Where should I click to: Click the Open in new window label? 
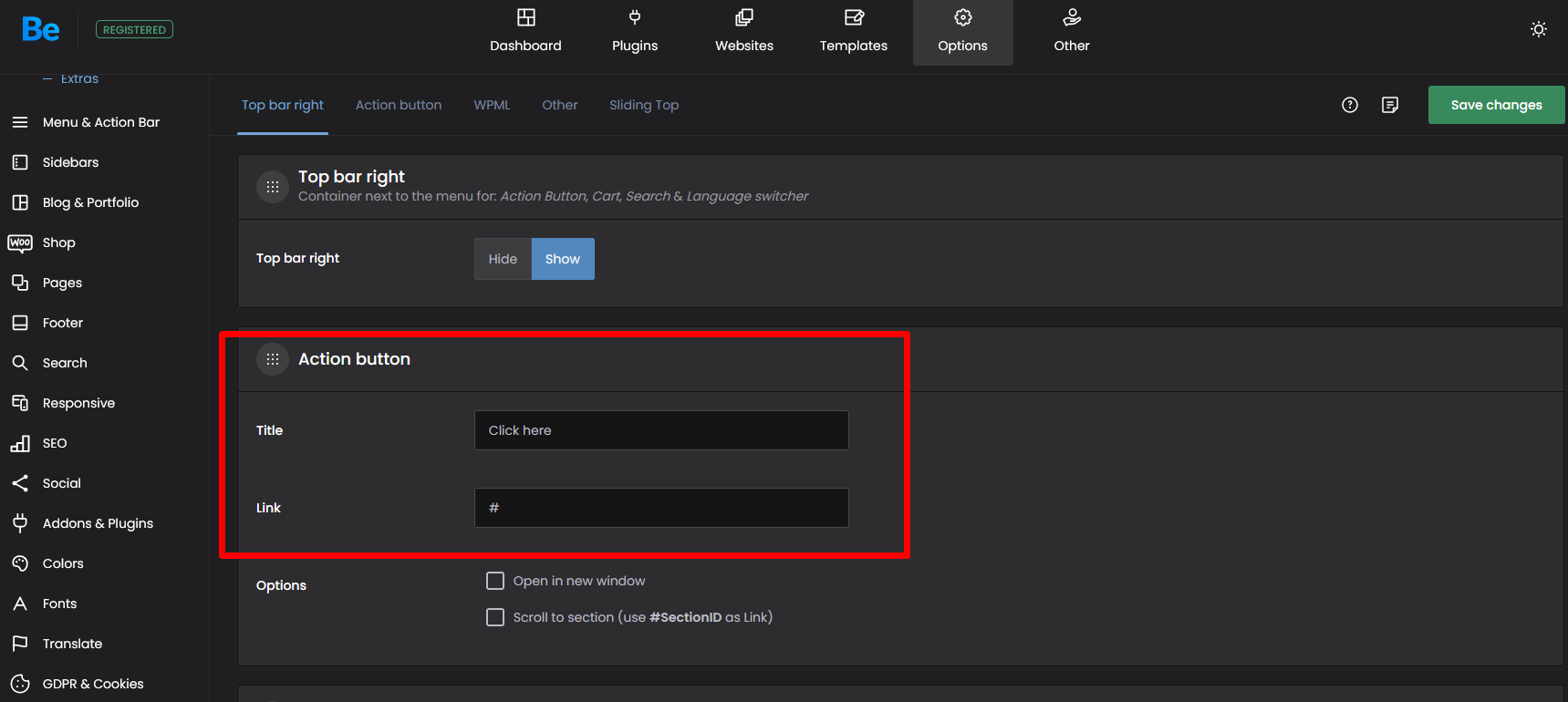coord(579,581)
